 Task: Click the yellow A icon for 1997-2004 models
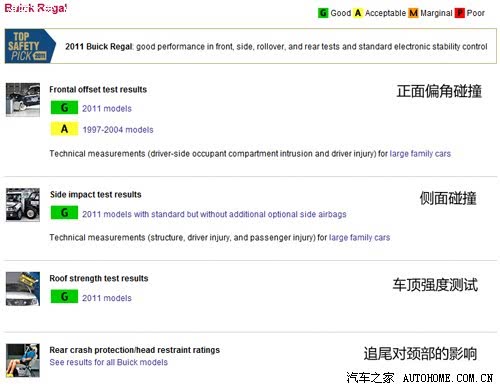64,129
